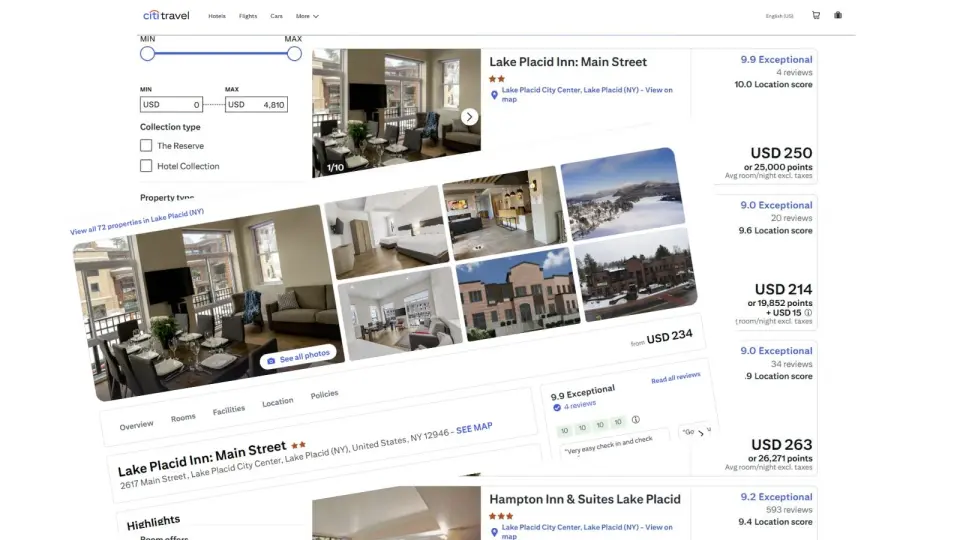The height and width of the screenshot is (540, 960).
Task: Click info icon beside USD 15
Action: (808, 312)
